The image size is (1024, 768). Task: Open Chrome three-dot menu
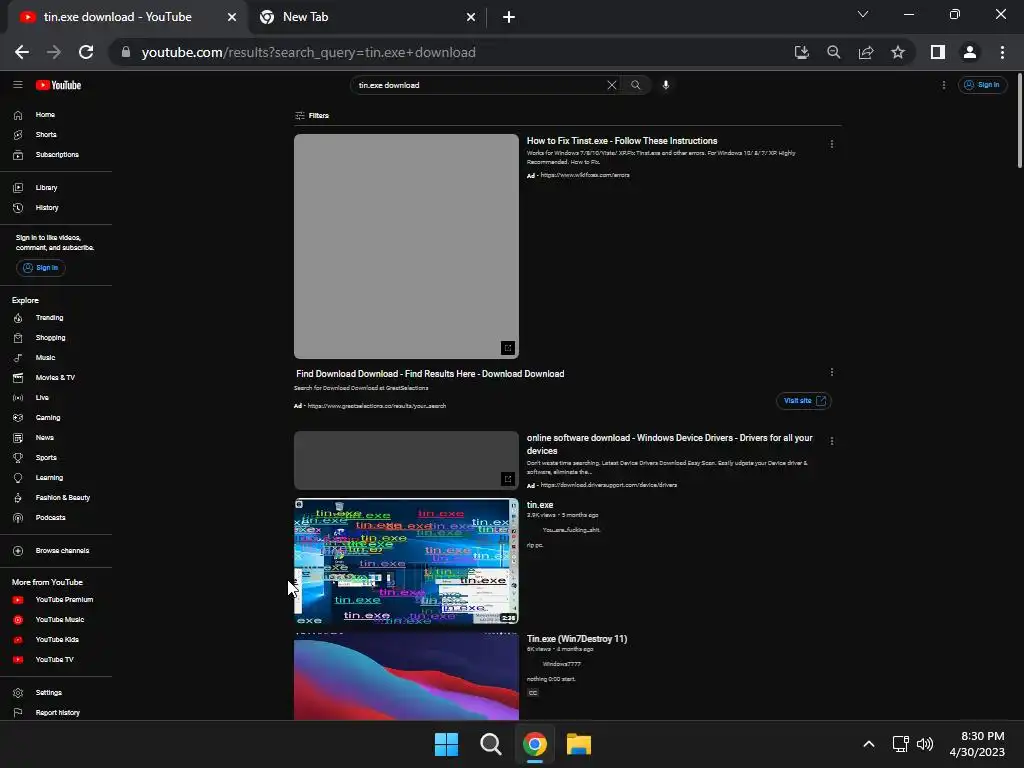tap(1002, 52)
